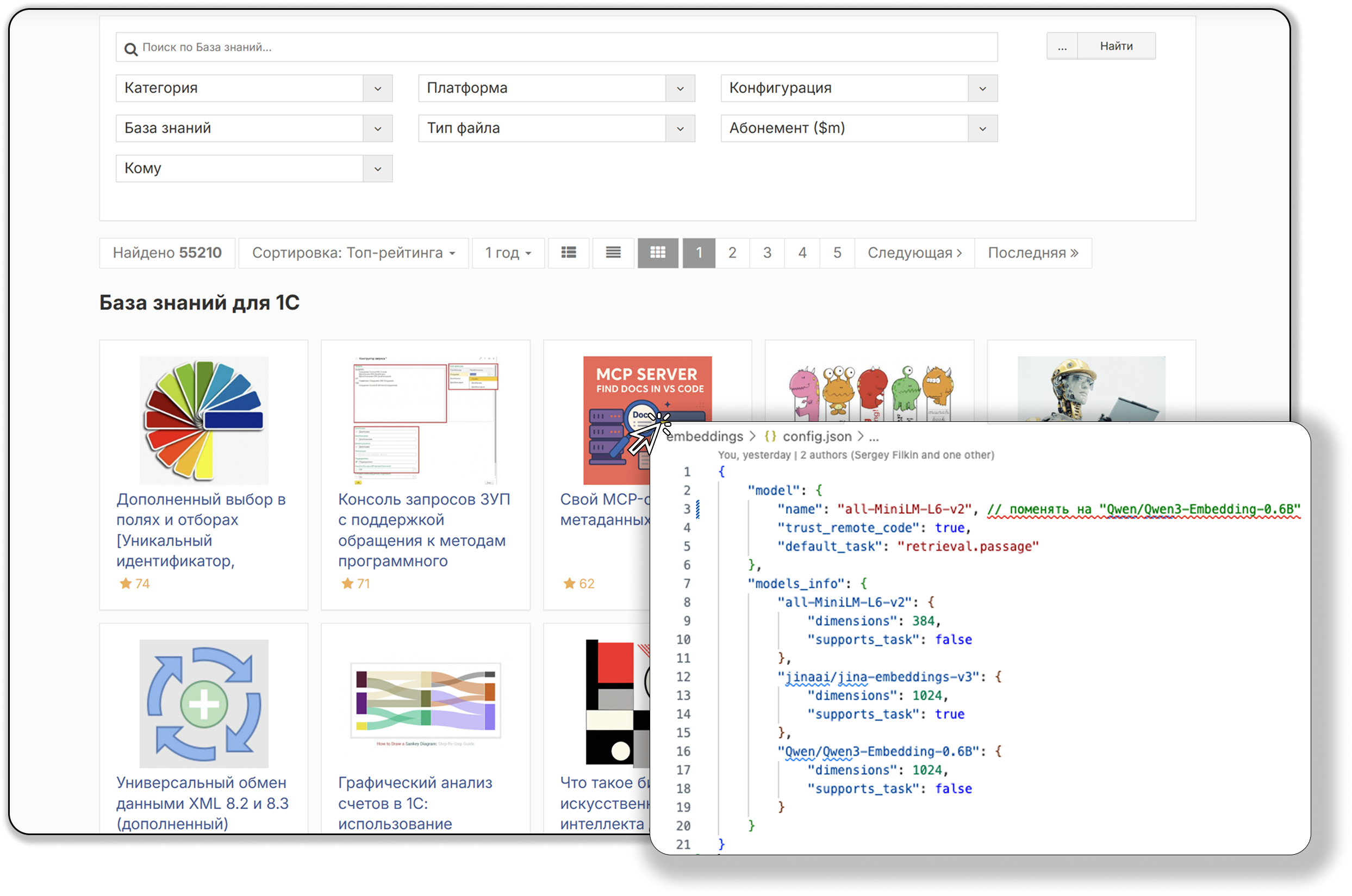Open the 1 год period selector

point(508,253)
